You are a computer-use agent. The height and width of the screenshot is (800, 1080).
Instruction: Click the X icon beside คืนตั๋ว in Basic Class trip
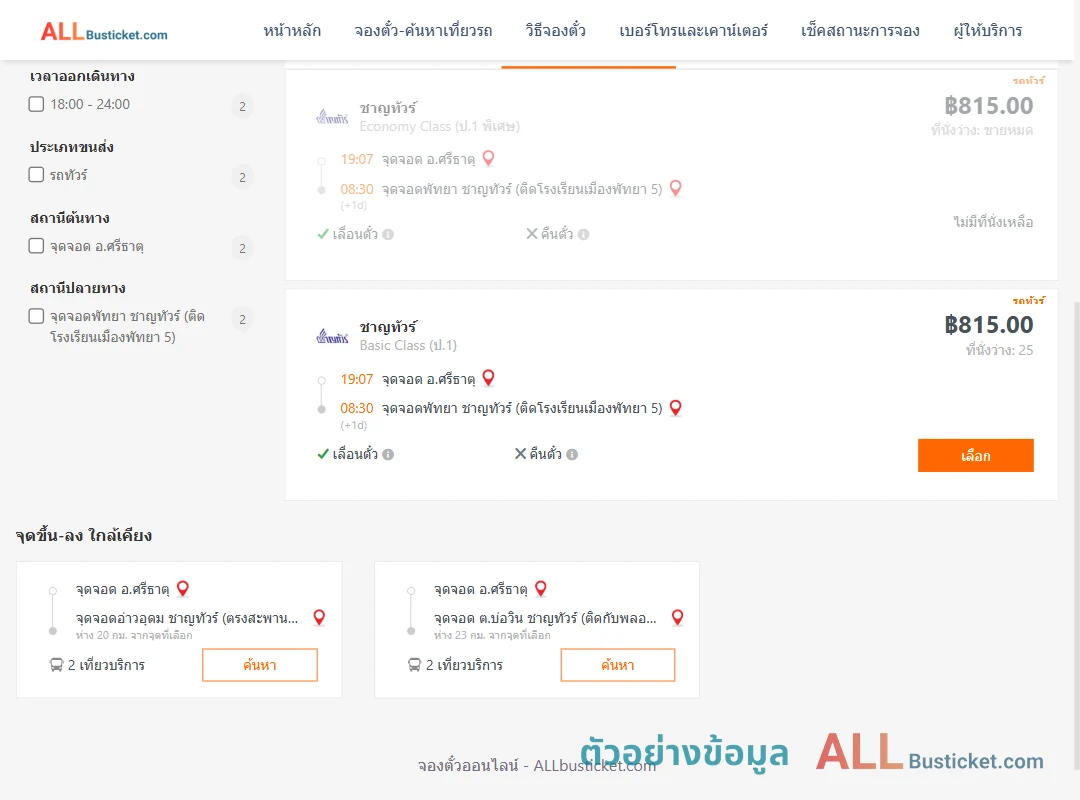click(x=521, y=453)
